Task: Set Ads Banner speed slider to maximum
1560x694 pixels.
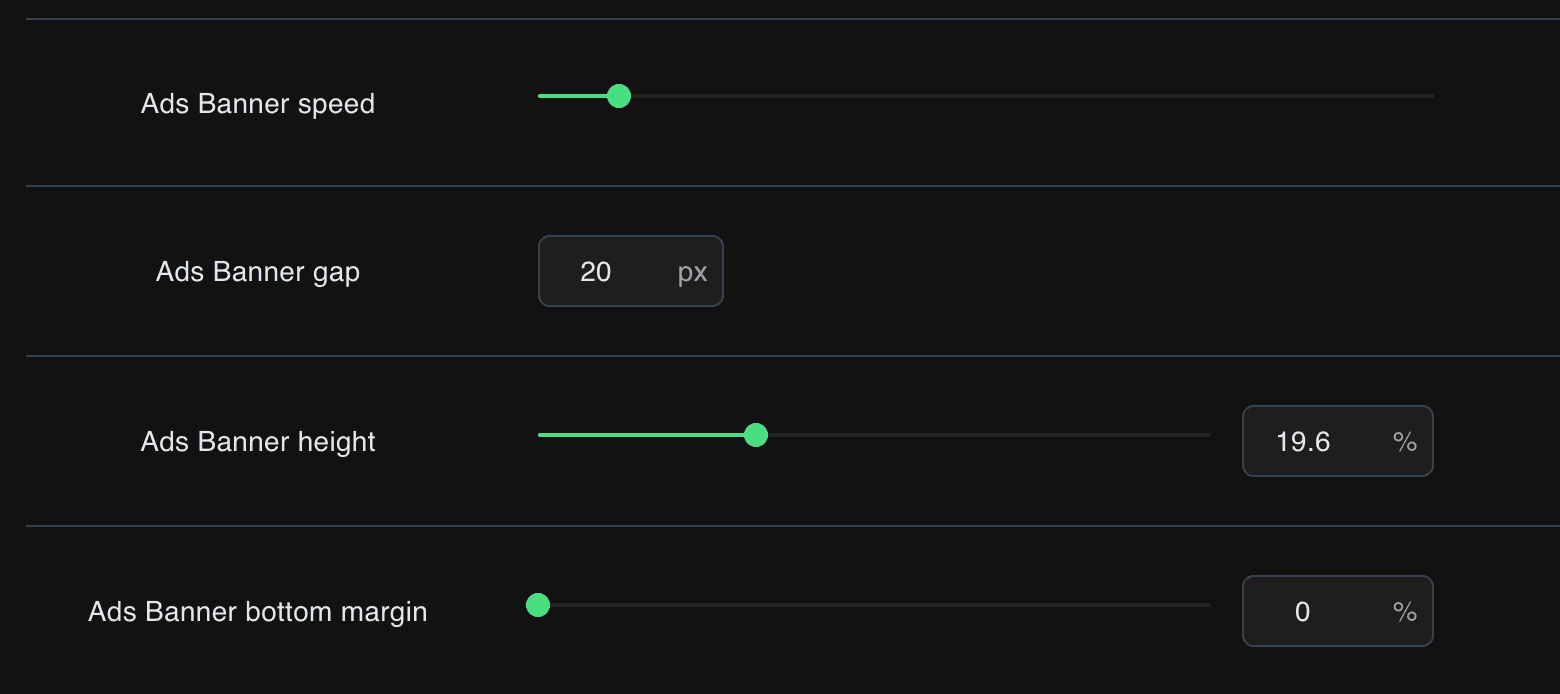Action: pyautogui.click(x=1432, y=96)
